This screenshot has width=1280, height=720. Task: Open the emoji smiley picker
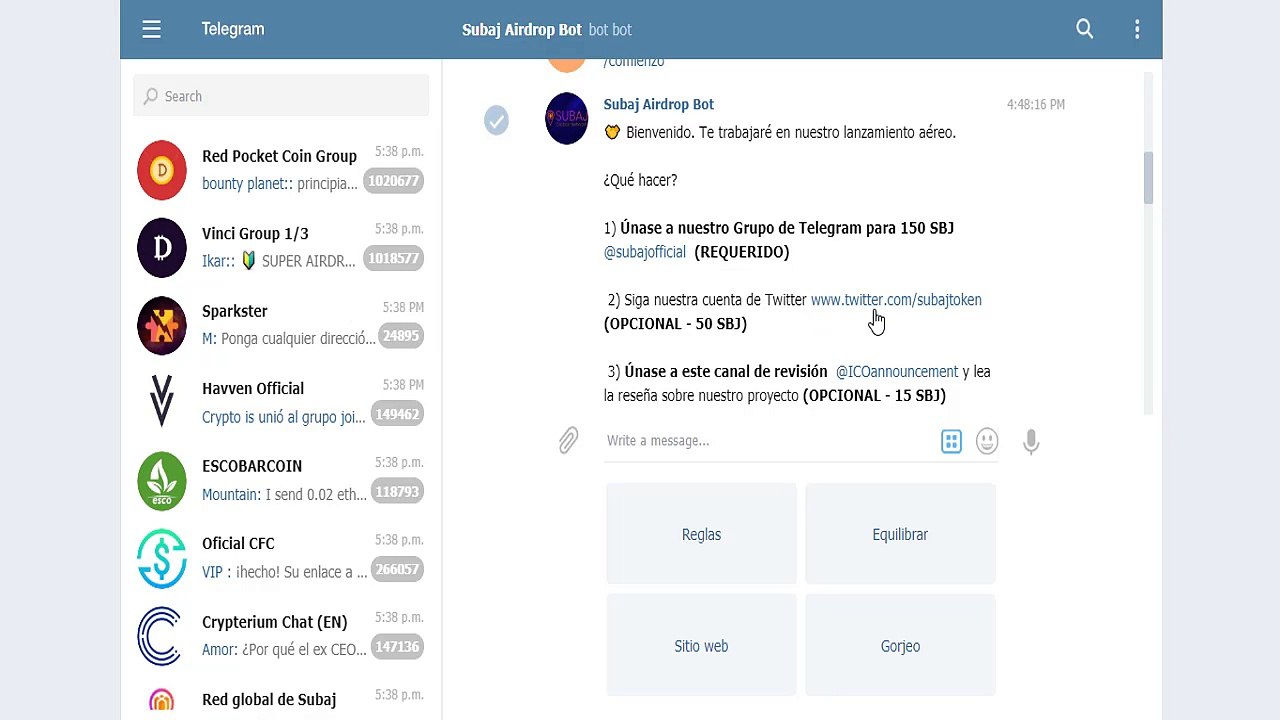click(987, 441)
